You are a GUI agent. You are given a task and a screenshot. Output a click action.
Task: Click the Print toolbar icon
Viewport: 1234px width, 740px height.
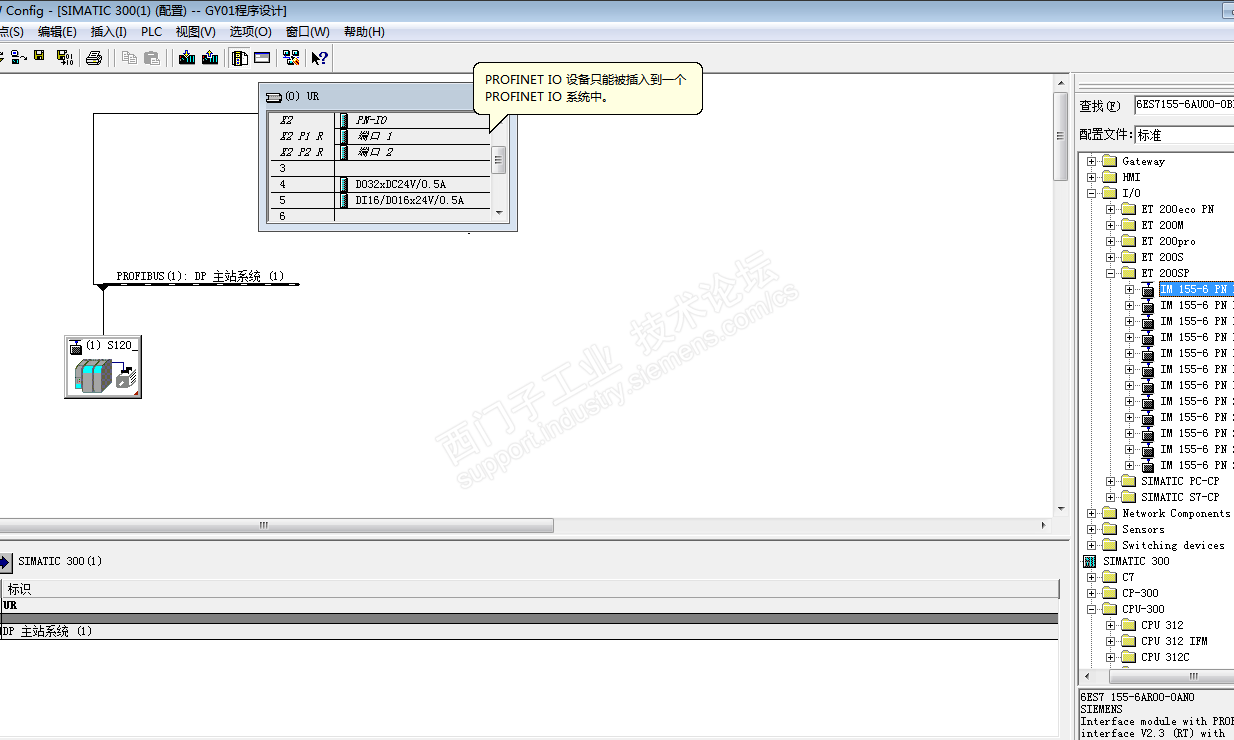pos(94,57)
